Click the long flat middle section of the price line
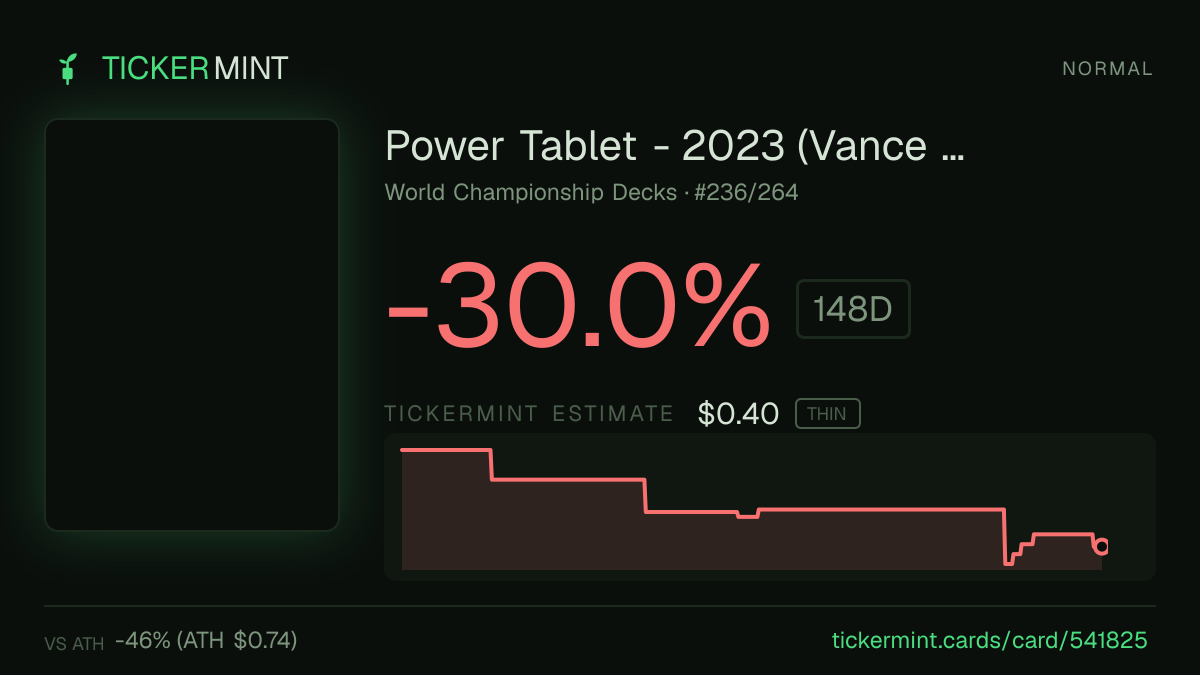Viewport: 1200px width, 675px height. [881, 510]
